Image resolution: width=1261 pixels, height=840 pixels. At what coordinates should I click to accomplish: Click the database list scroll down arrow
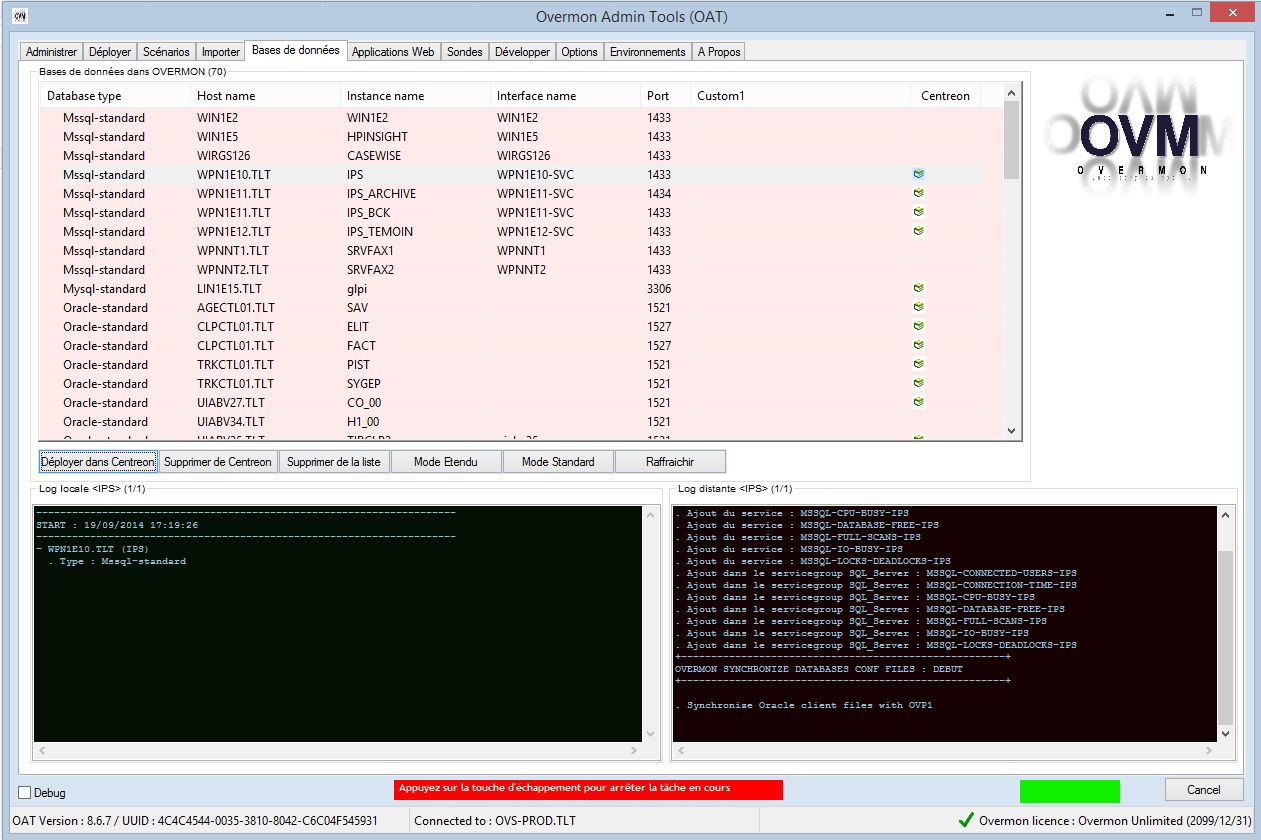[1011, 431]
